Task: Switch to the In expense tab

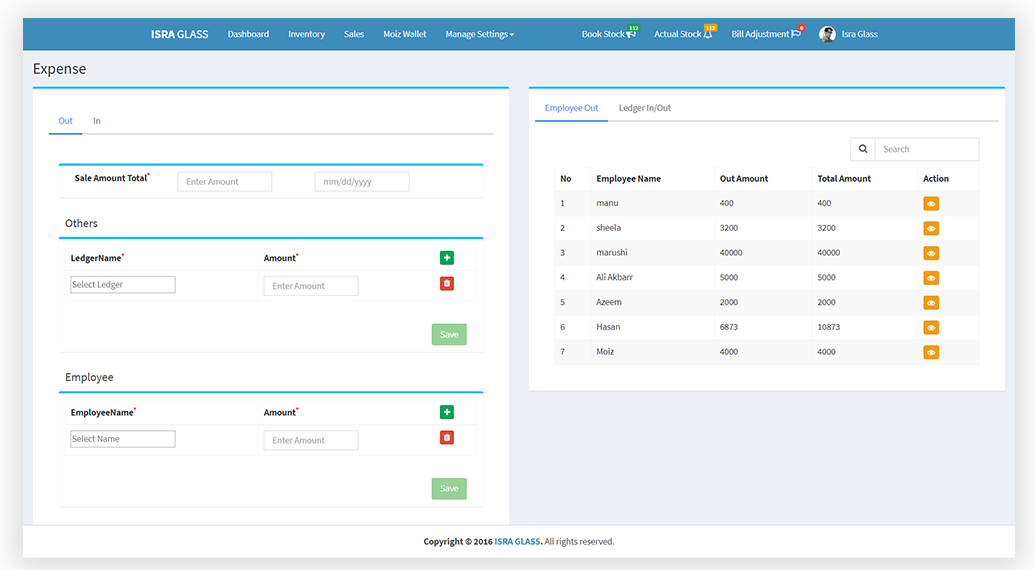Action: [x=97, y=121]
